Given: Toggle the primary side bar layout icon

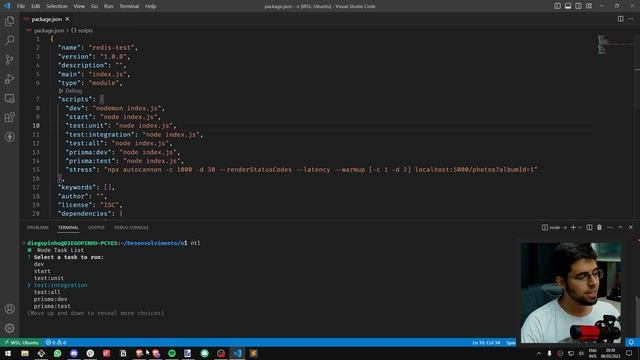Looking at the screenshot, I should coord(557,6).
